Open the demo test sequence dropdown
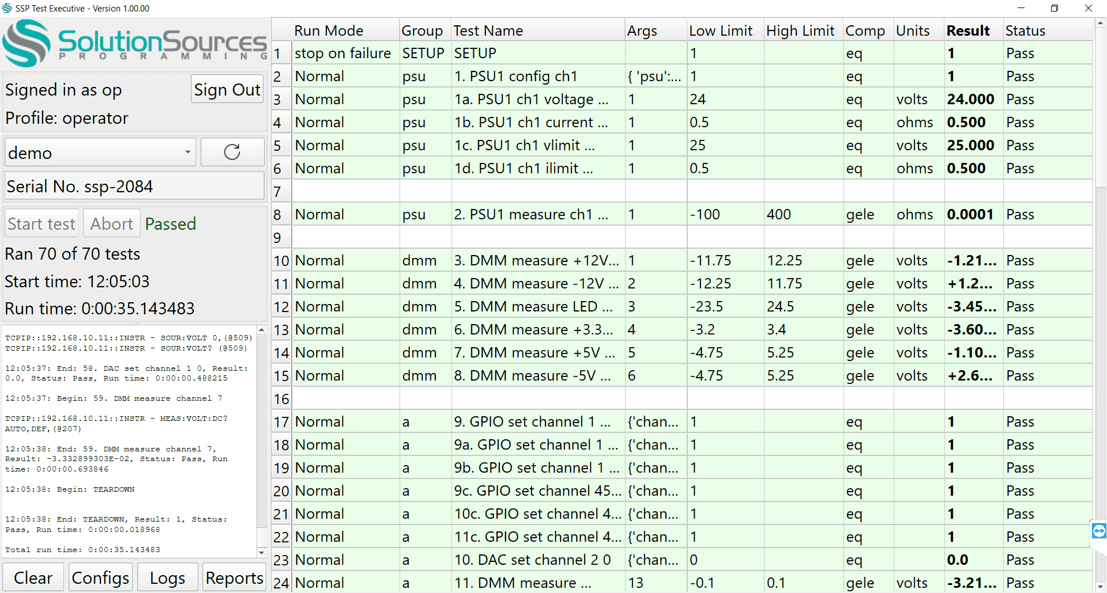Image resolution: width=1107 pixels, height=593 pixels. (x=100, y=152)
